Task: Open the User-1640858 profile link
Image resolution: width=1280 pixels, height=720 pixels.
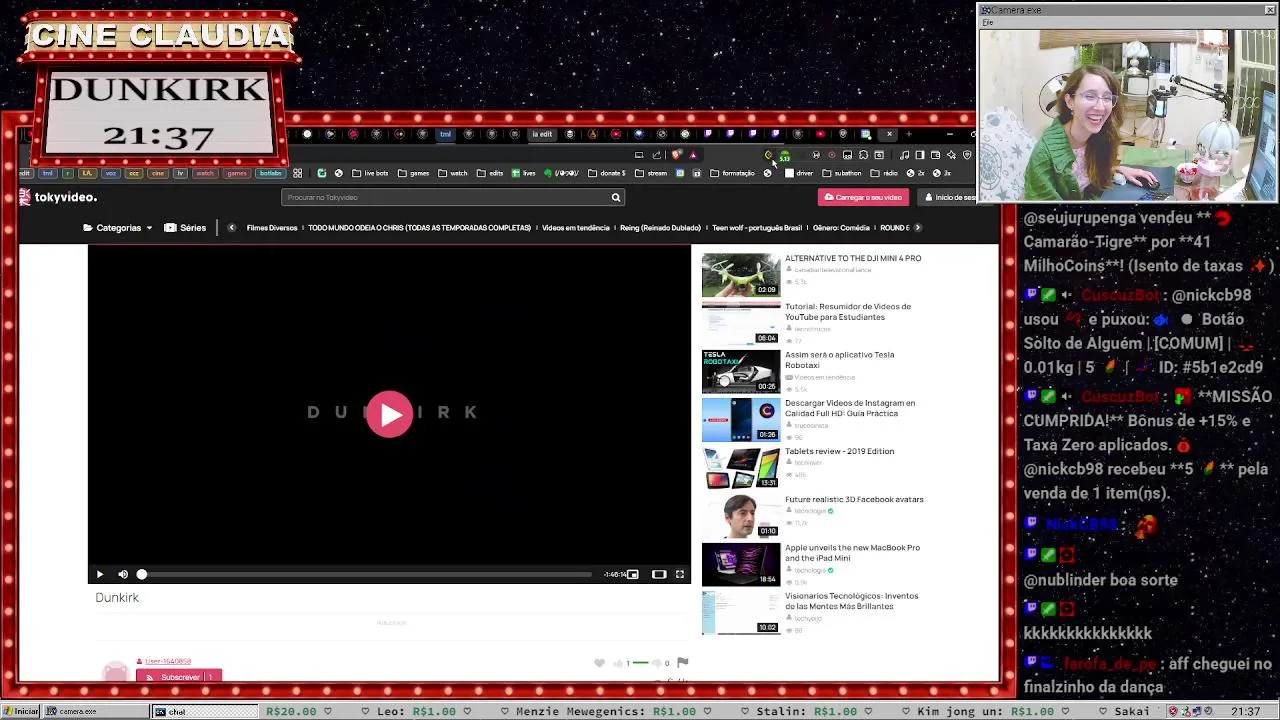Action: click(x=167, y=661)
